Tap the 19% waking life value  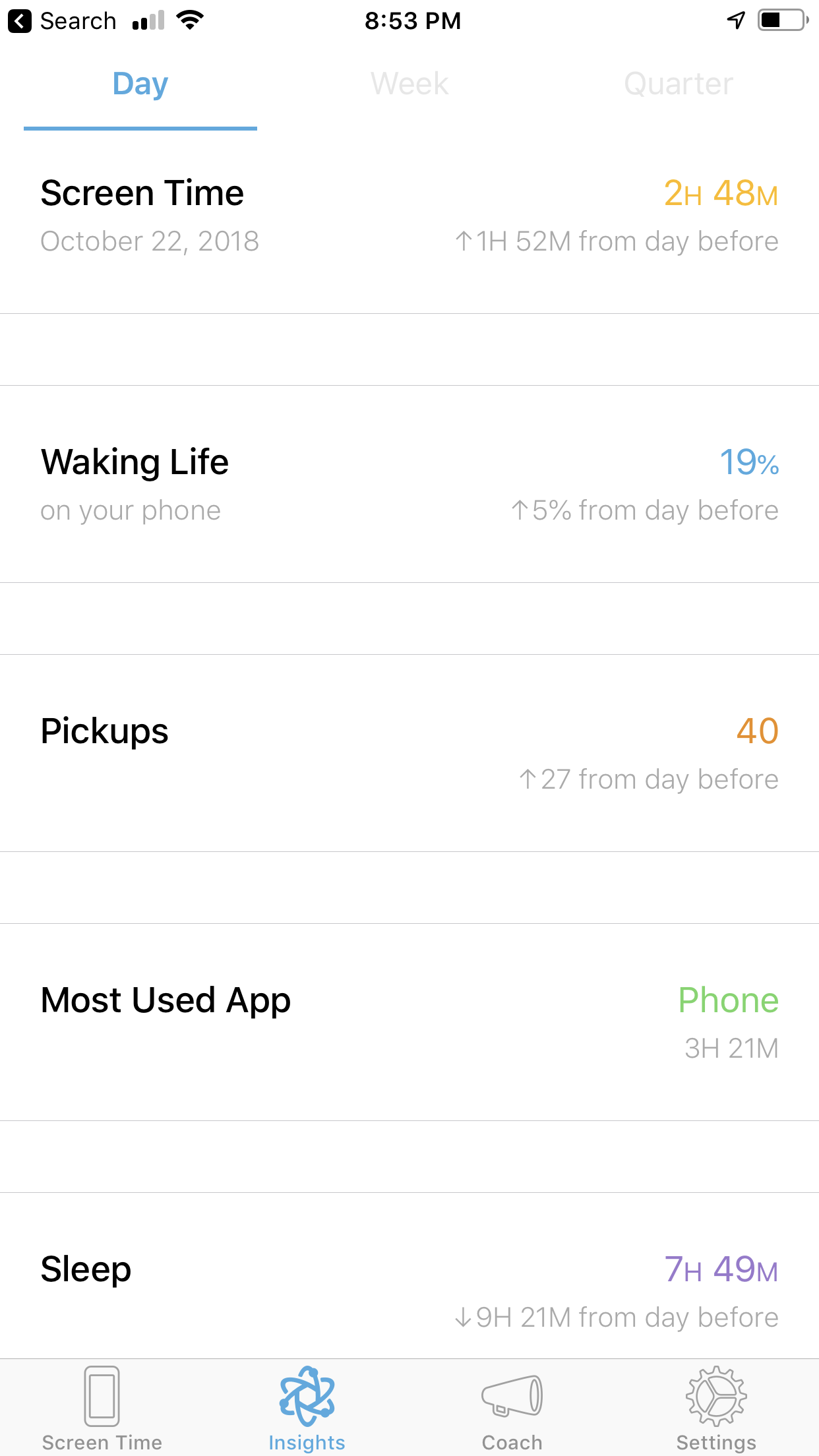(x=748, y=462)
